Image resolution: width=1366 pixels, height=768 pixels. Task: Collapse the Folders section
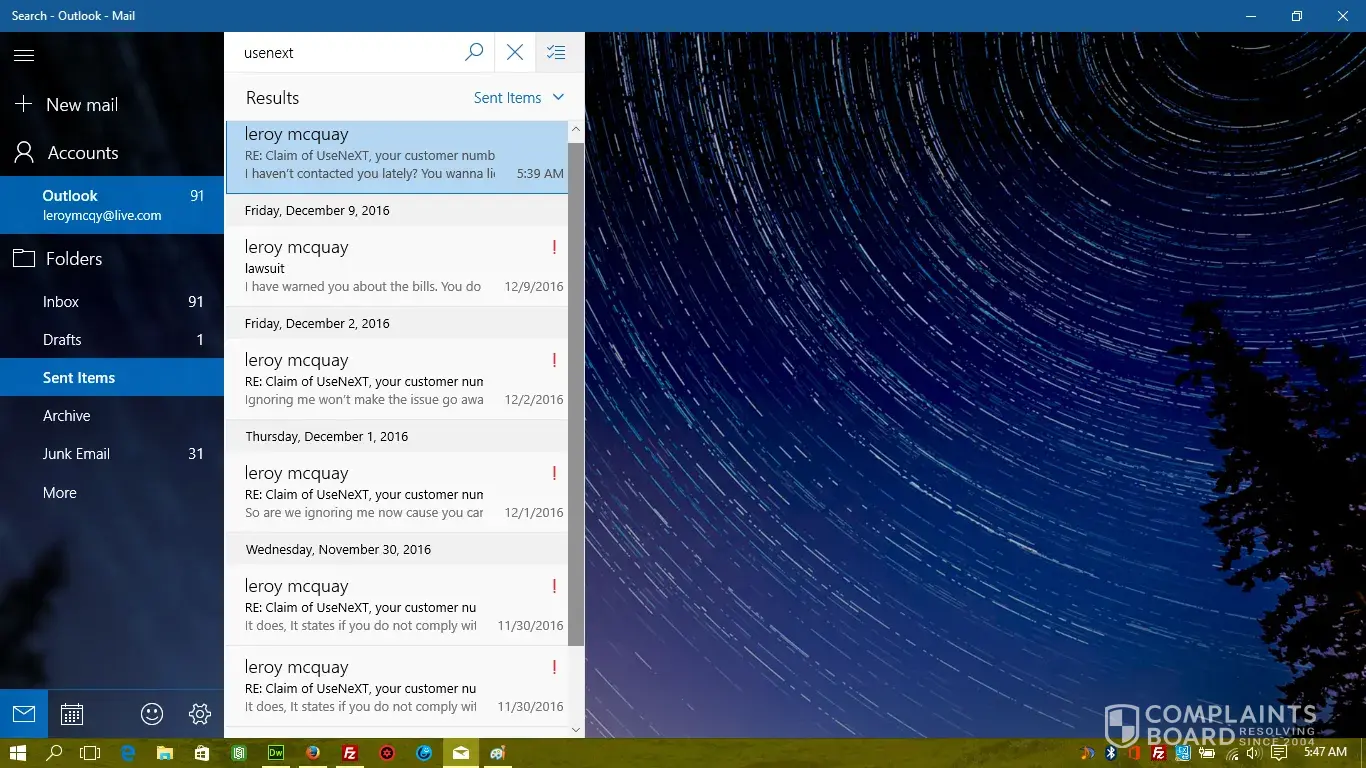(x=73, y=259)
